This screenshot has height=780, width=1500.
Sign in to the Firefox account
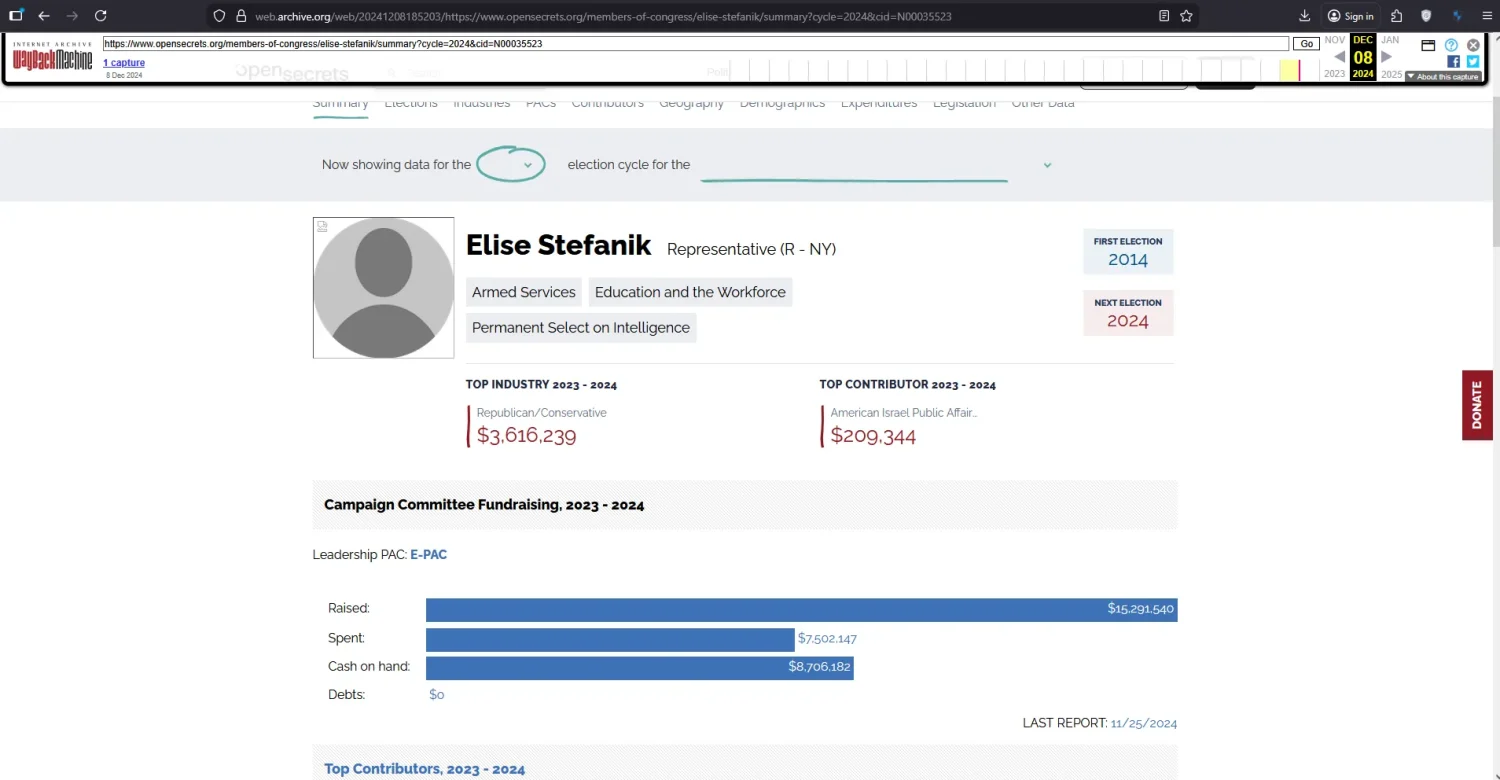[x=1350, y=16]
